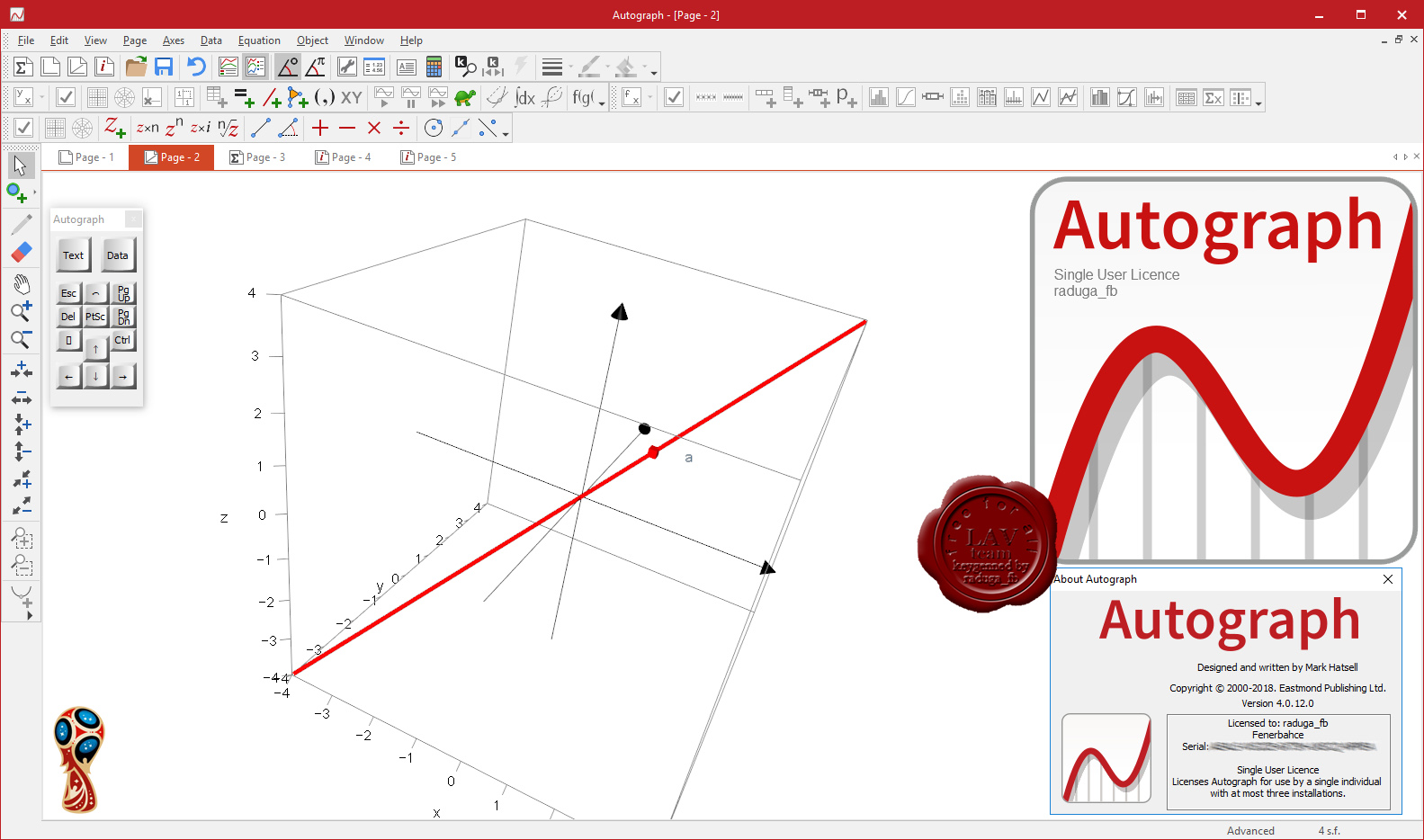Click the red plus addition icon
The width and height of the screenshot is (1424, 840).
(x=320, y=128)
